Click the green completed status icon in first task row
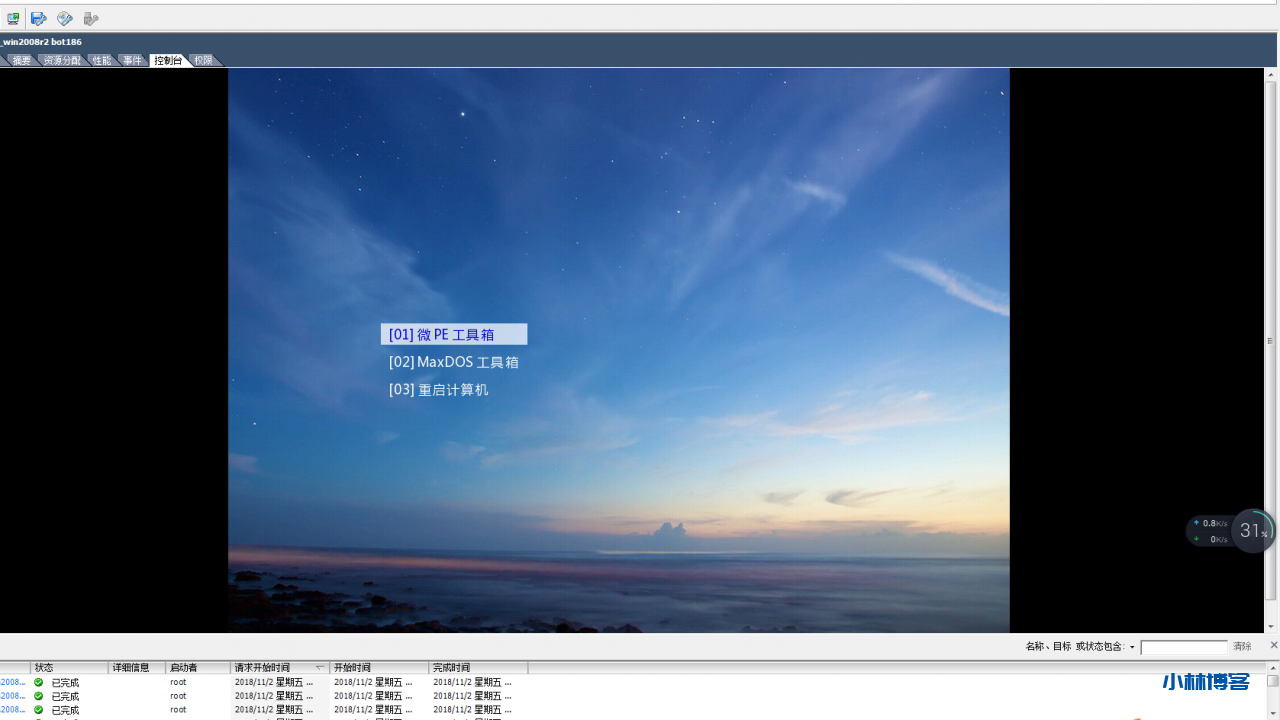The width and height of the screenshot is (1280, 720). tap(39, 682)
